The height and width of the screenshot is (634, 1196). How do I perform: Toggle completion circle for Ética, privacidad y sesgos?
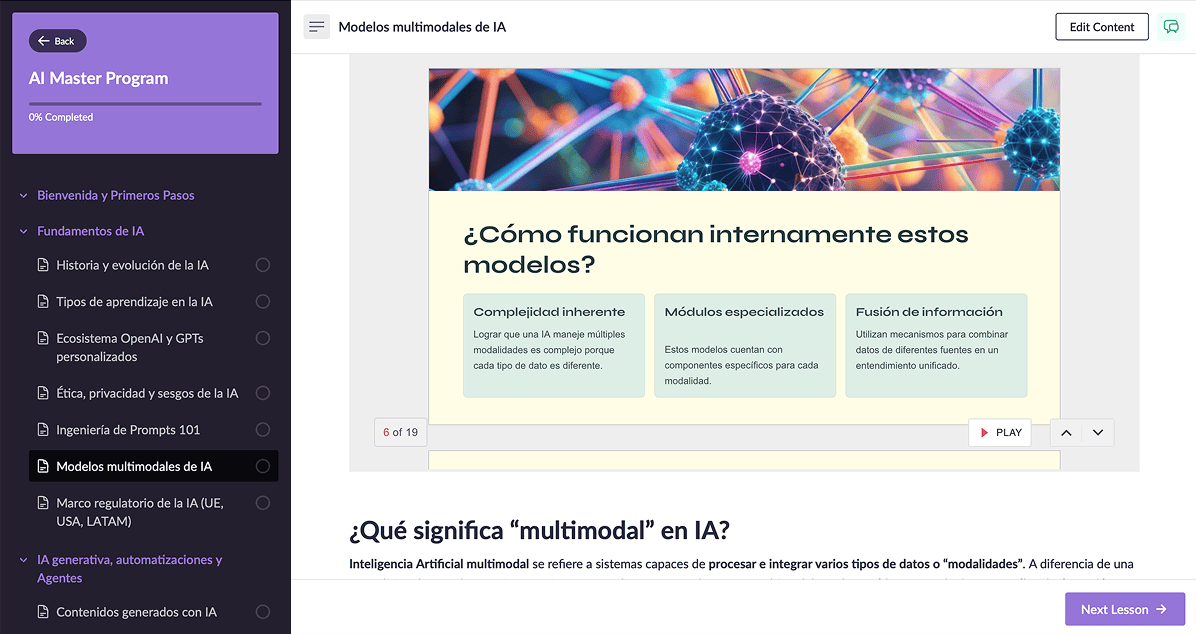262,393
